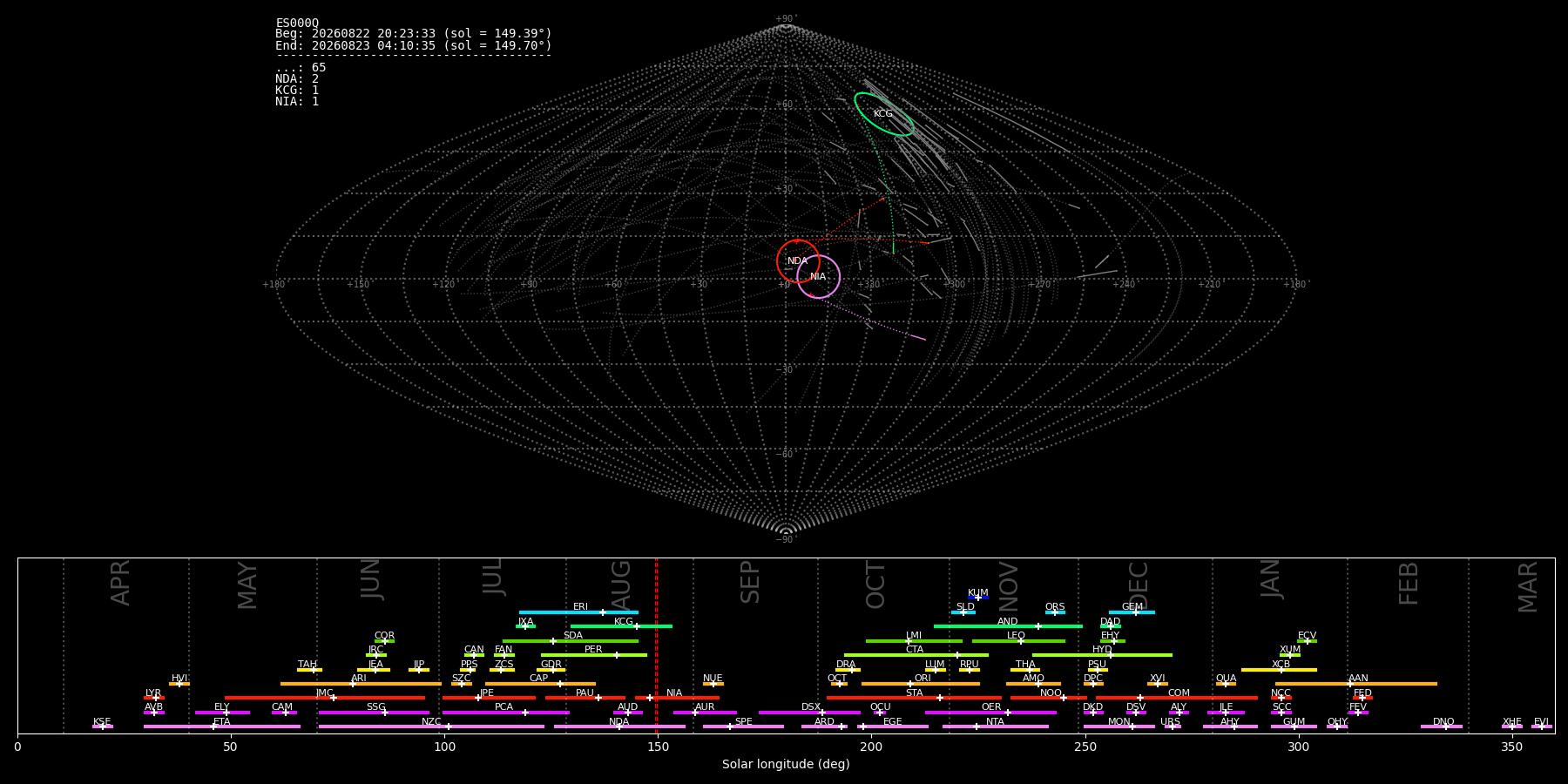The height and width of the screenshot is (784, 1568).
Task: Click the NDA label in the timeline
Action: (618, 722)
